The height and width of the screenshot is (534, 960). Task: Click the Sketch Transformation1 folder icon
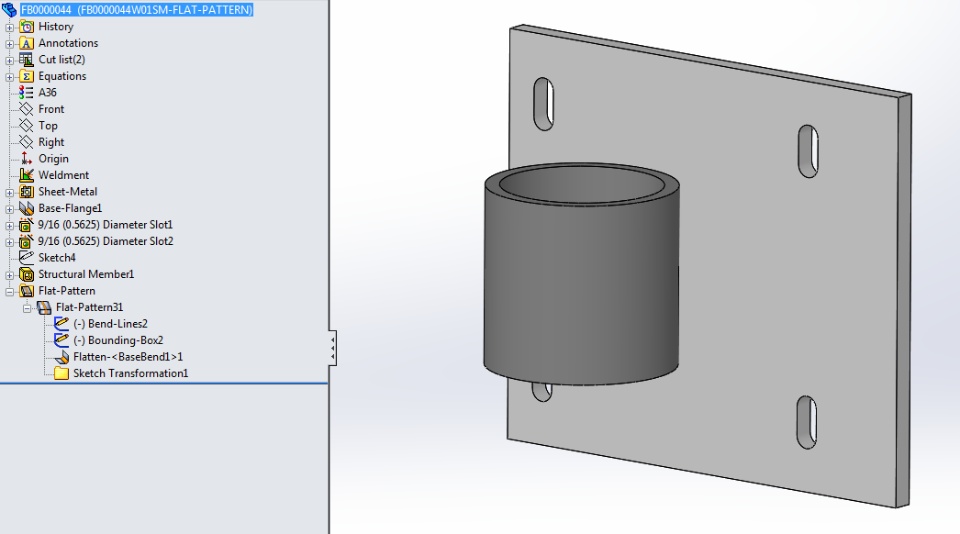pyautogui.click(x=61, y=374)
